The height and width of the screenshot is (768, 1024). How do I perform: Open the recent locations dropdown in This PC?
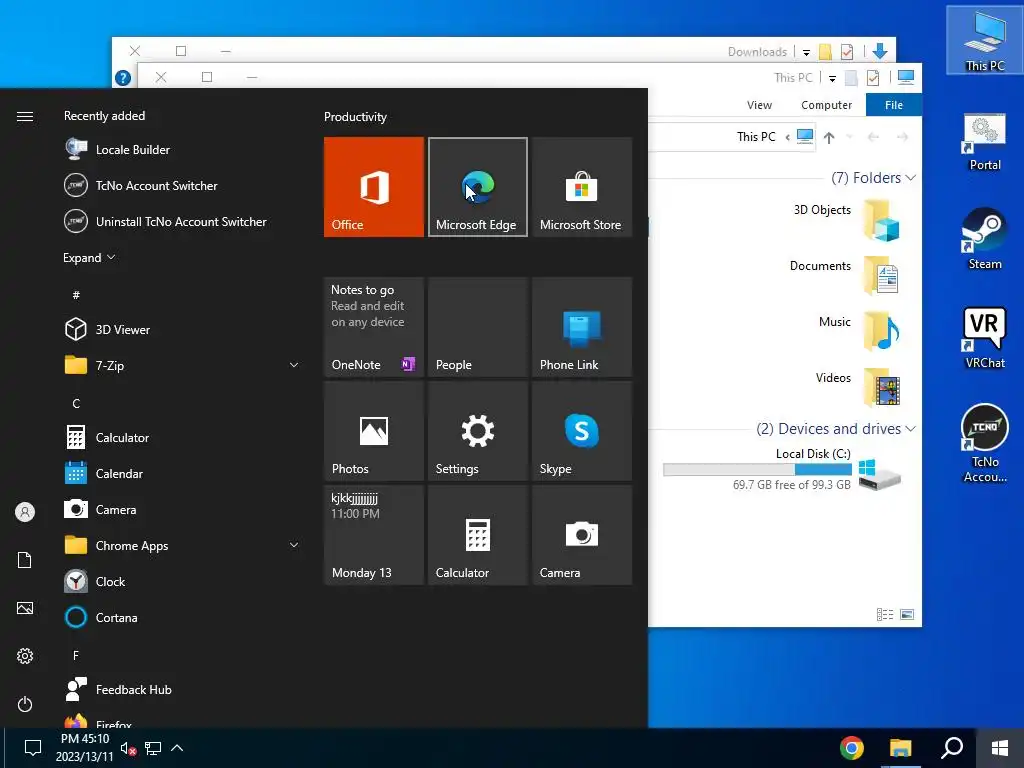[x=850, y=137]
